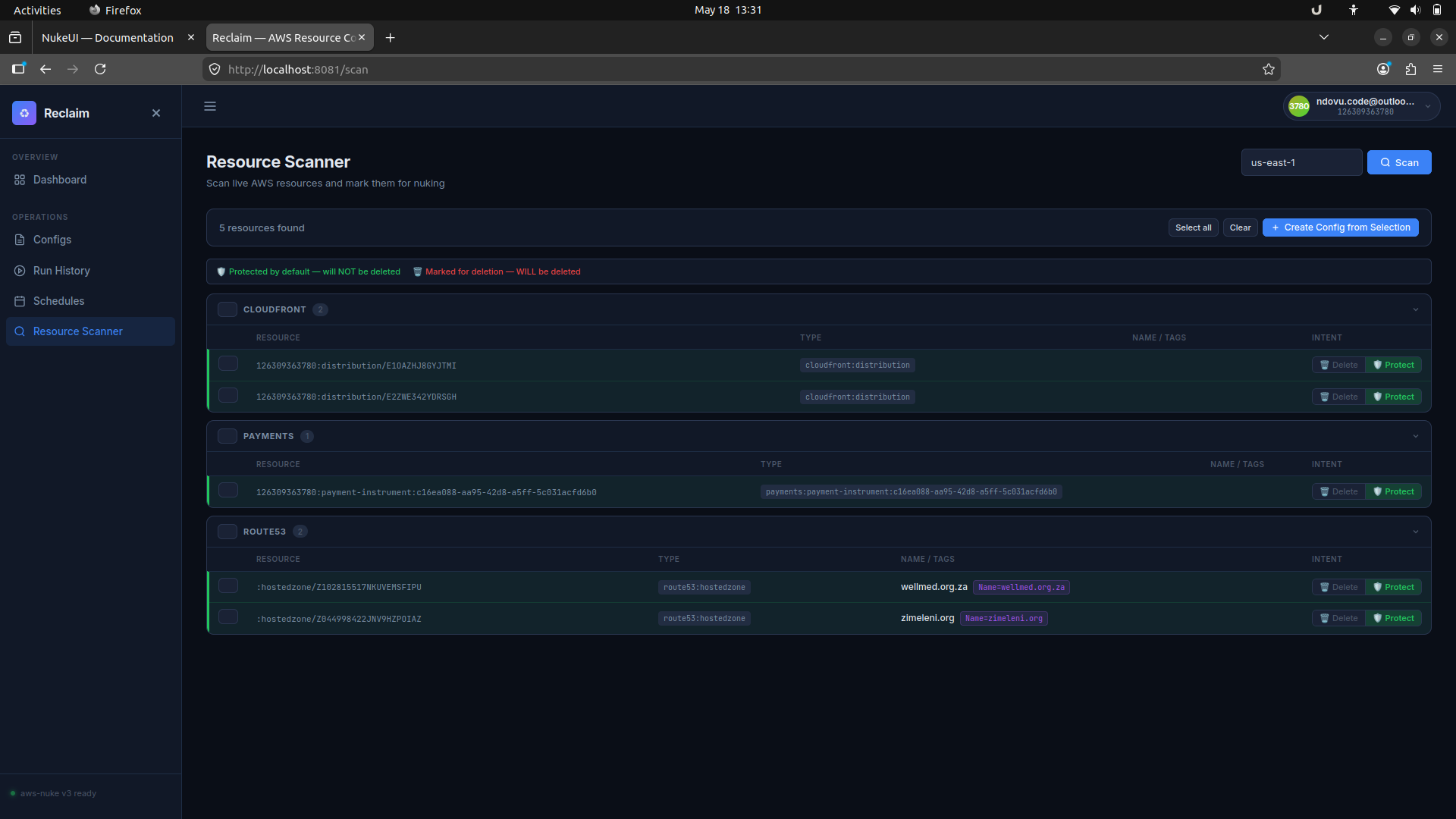Close the NukeUI Documentation tab
Image resolution: width=1456 pixels, height=819 pixels.
pyautogui.click(x=190, y=37)
